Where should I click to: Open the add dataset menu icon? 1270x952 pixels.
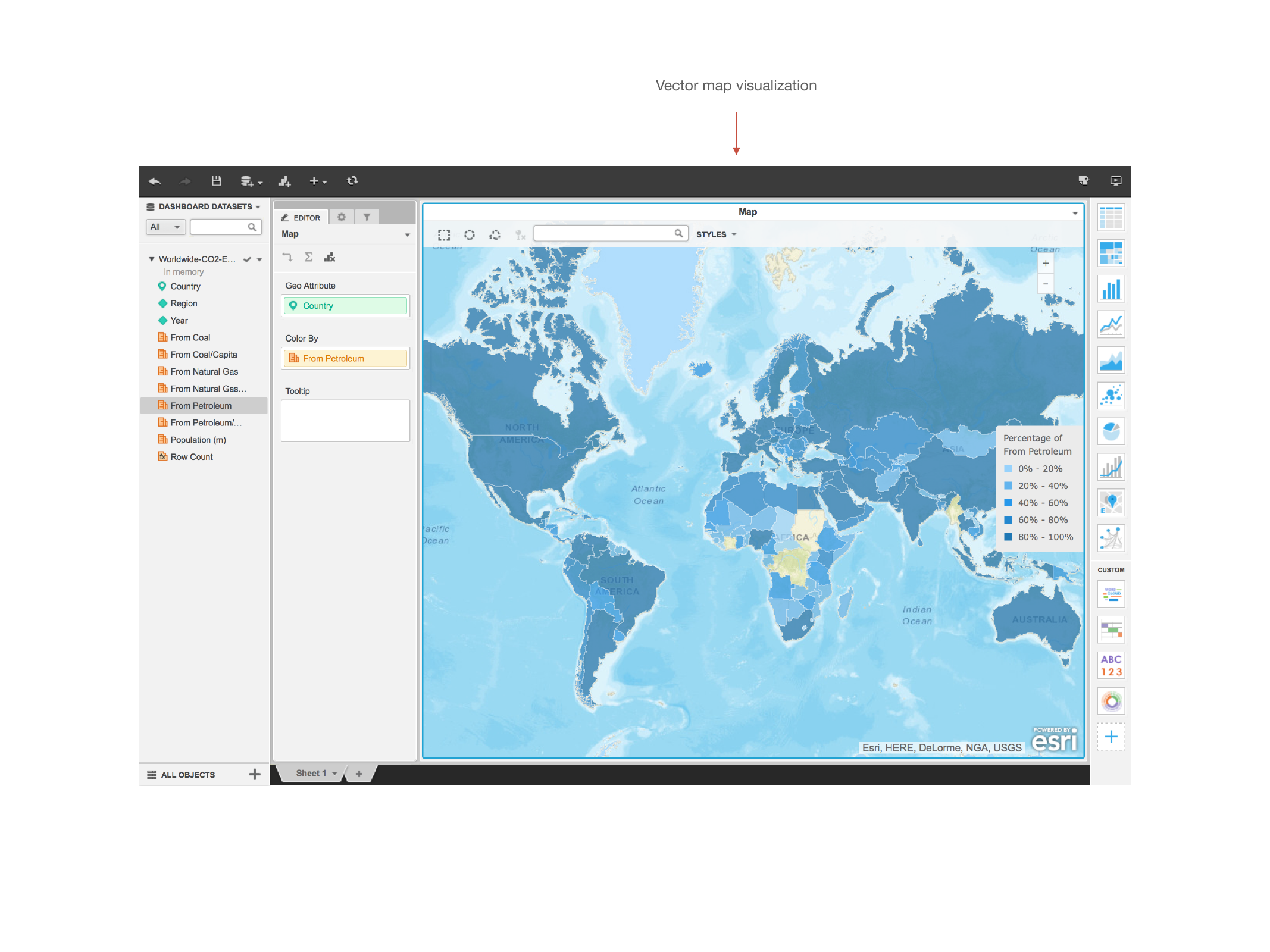251,181
